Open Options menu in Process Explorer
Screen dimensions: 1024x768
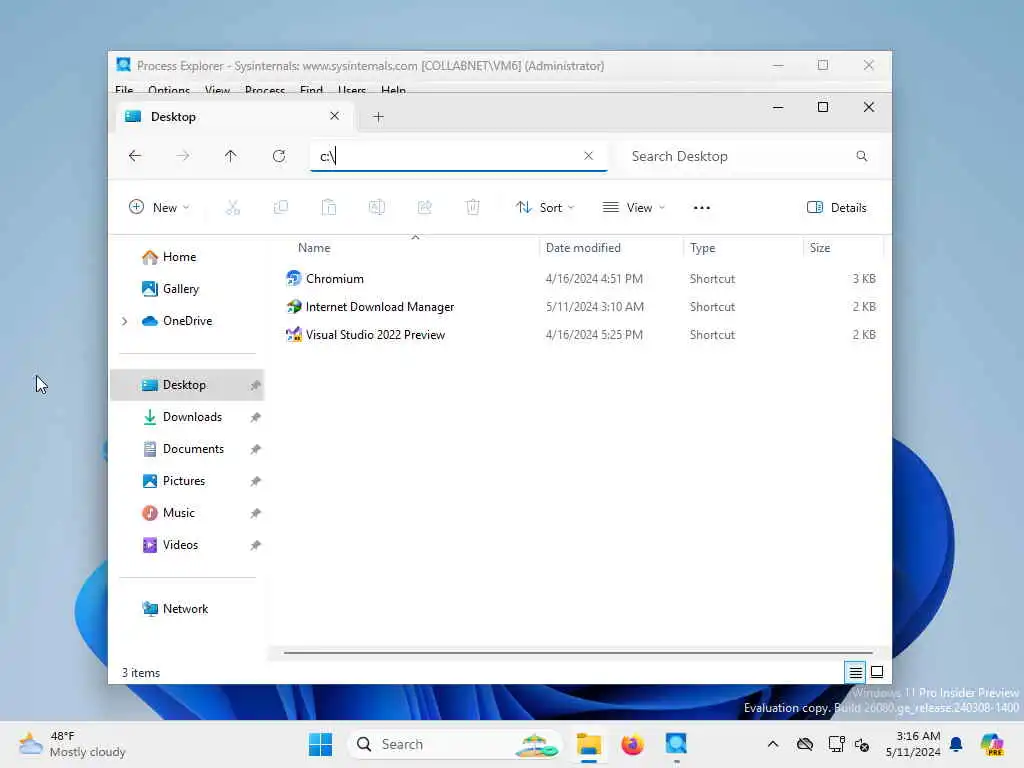point(169,89)
